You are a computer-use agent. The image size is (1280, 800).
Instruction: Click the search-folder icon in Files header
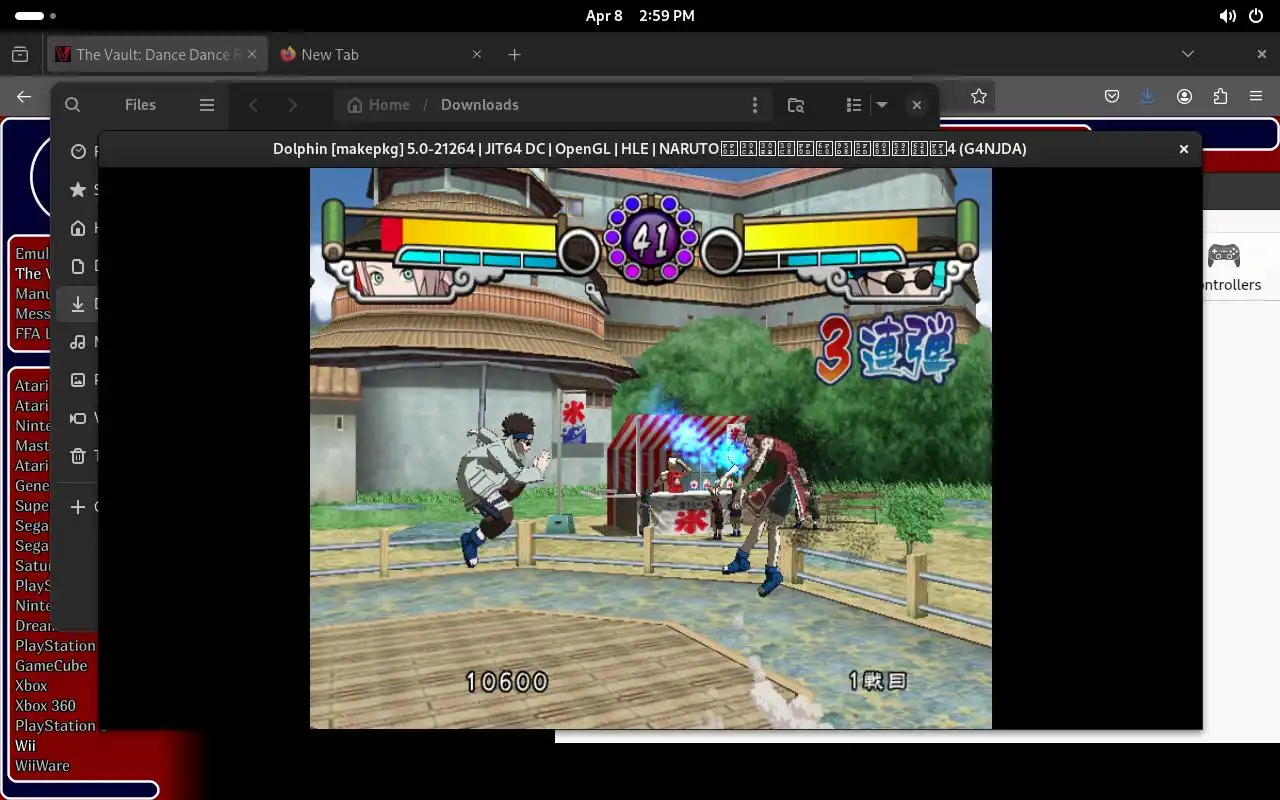[x=796, y=105]
